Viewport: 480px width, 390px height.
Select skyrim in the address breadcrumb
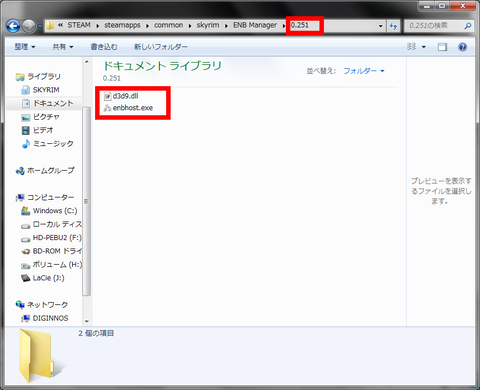point(208,25)
